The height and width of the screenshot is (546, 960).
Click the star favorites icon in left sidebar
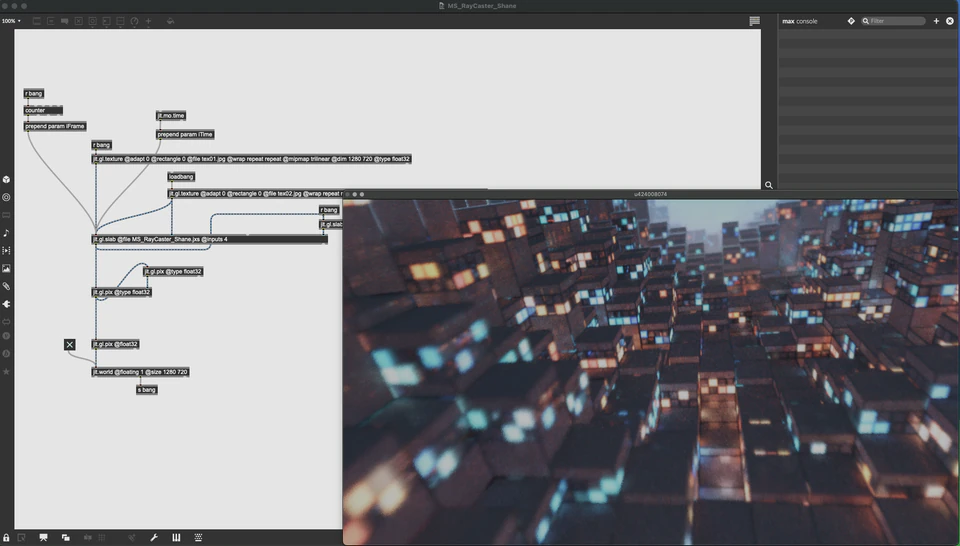pos(6,372)
